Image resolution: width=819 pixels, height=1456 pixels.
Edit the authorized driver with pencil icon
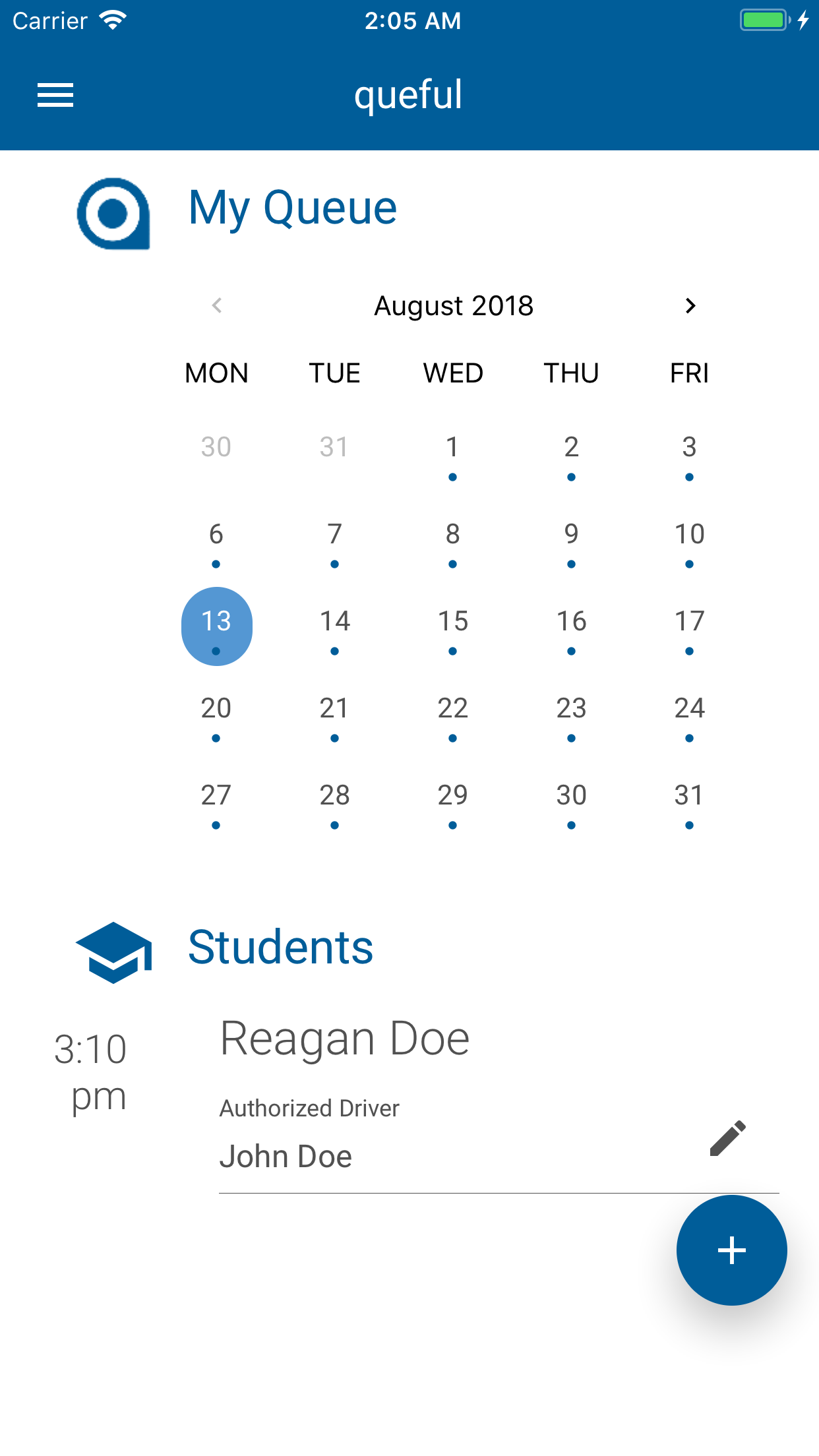pyautogui.click(x=727, y=1138)
